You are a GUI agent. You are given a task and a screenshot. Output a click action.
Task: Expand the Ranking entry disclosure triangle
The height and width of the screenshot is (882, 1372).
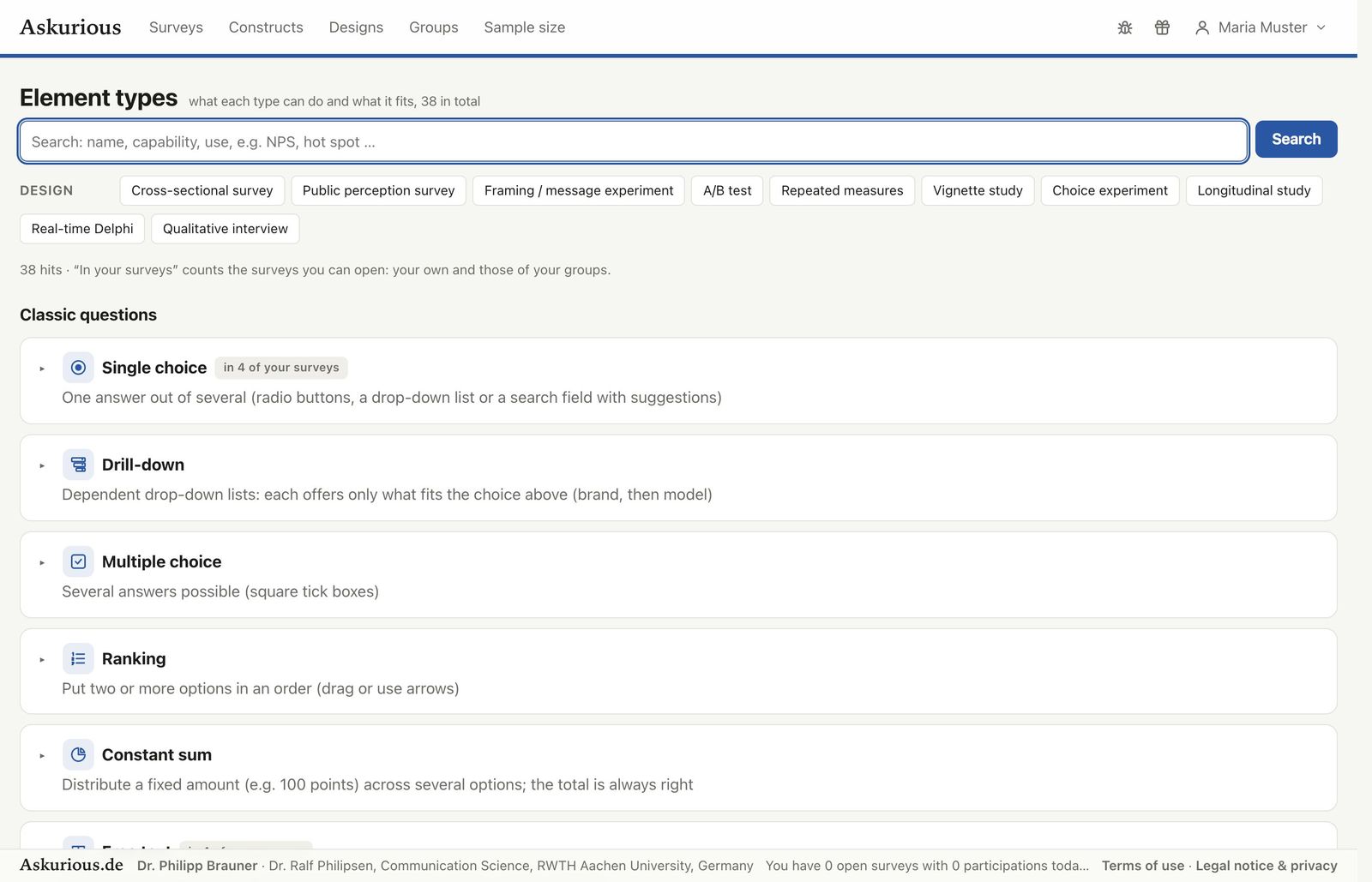[x=42, y=659]
